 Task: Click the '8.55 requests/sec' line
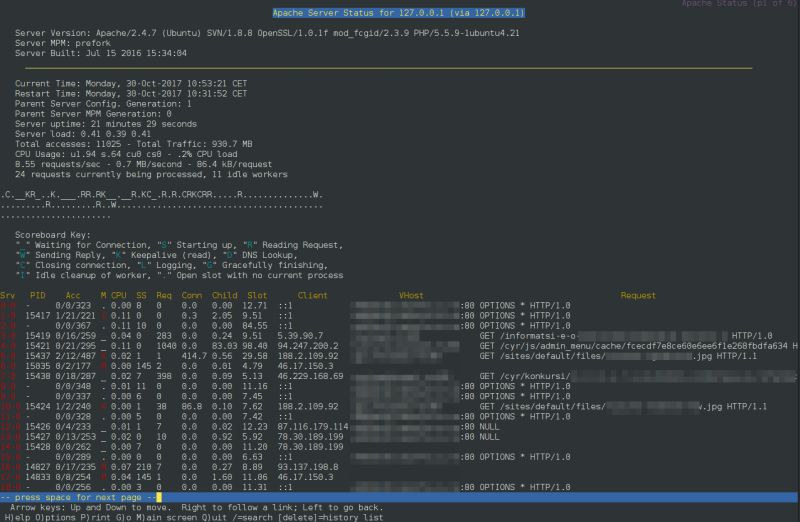(143, 164)
